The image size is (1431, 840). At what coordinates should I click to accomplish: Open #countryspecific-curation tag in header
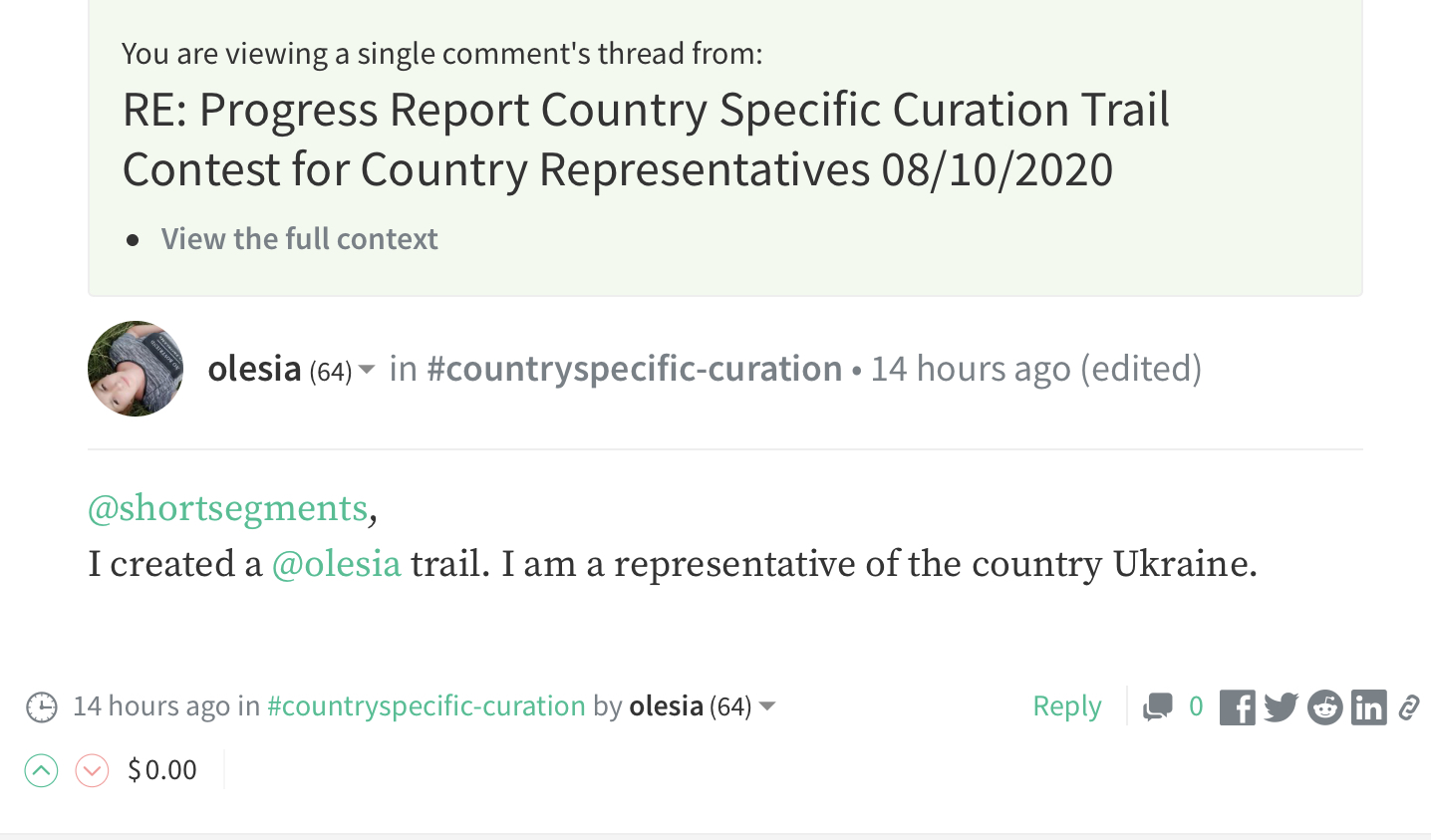pos(634,369)
